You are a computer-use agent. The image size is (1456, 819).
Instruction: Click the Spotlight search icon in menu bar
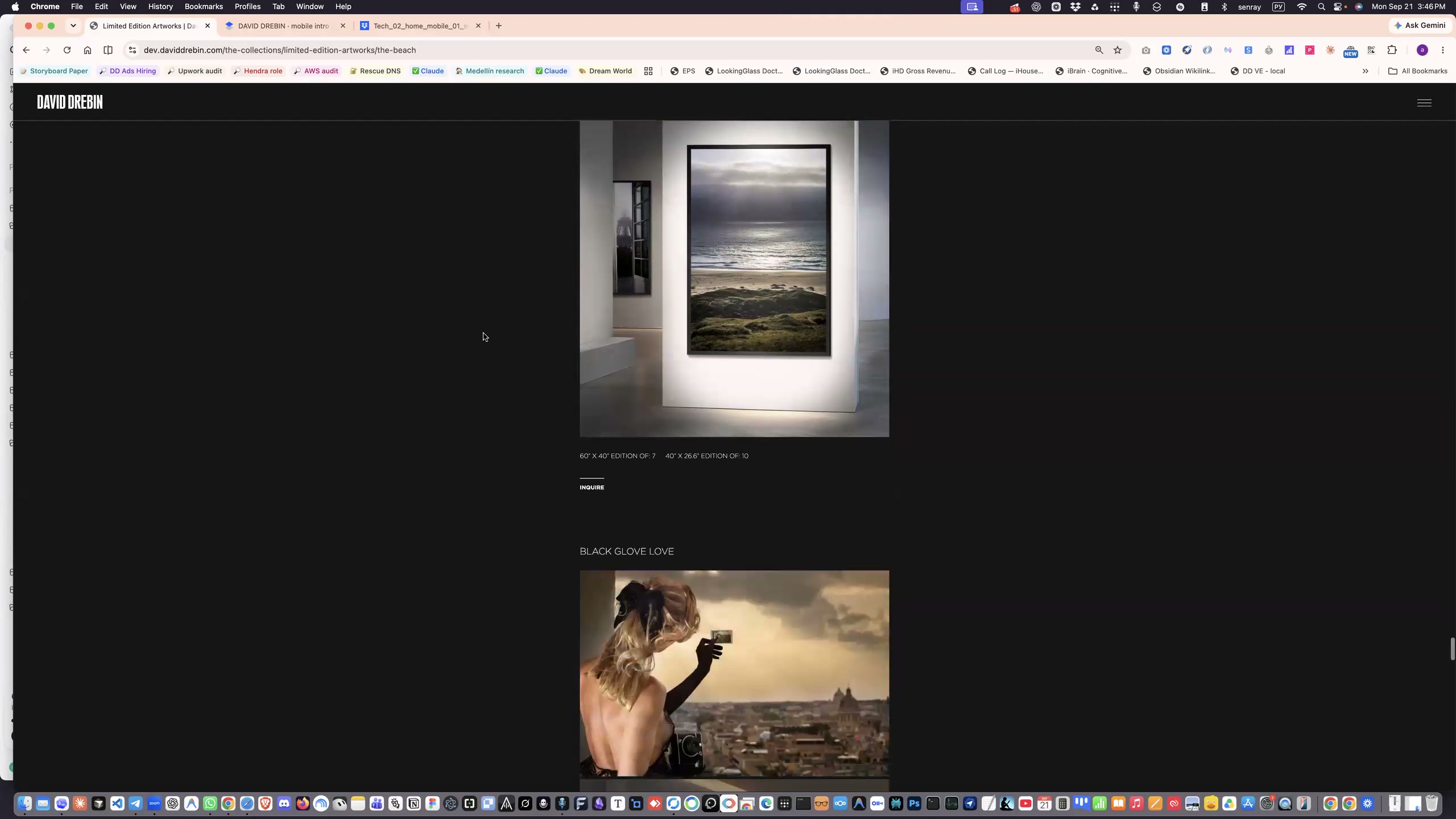tap(1321, 7)
